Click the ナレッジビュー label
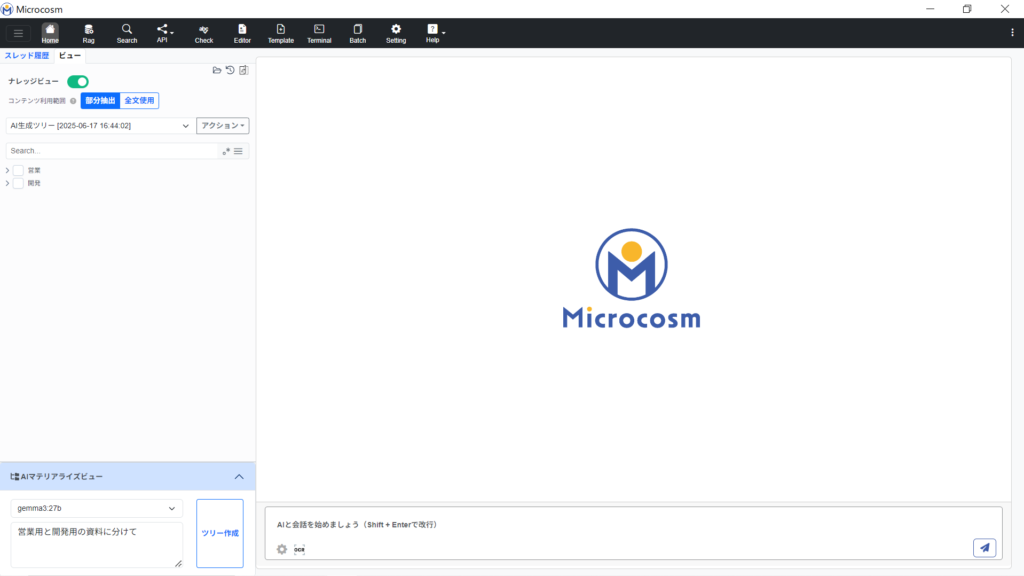The image size is (1024, 576). pos(33,82)
